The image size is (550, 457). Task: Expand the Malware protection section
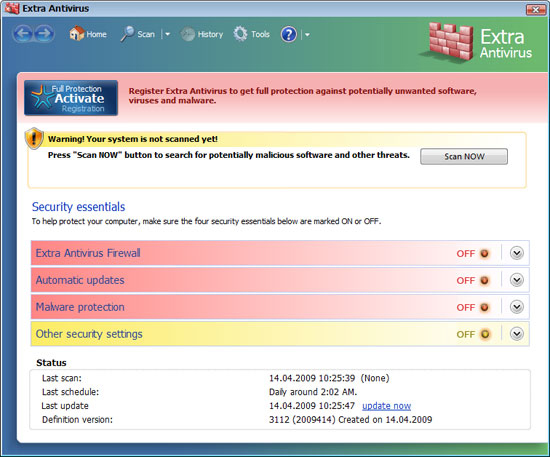click(x=517, y=307)
